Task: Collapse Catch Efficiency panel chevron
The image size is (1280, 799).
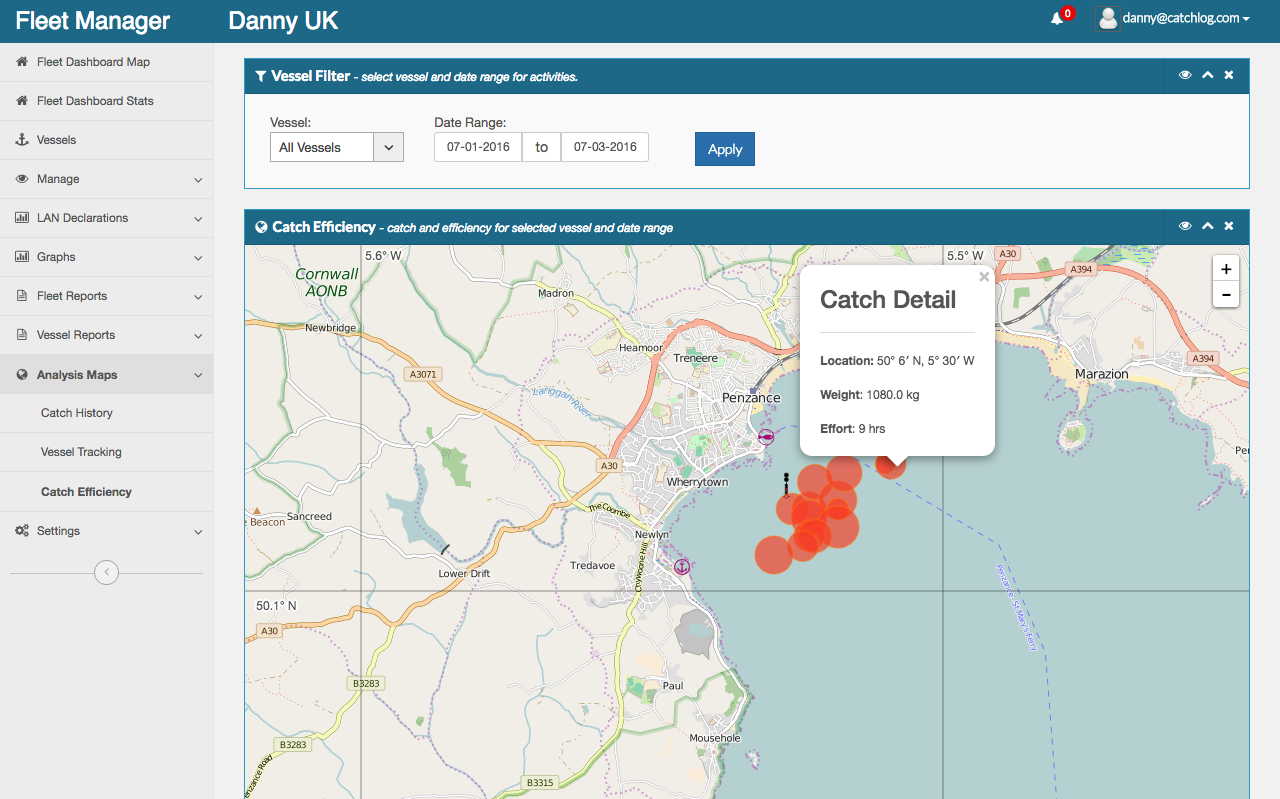Action: [x=1208, y=226]
